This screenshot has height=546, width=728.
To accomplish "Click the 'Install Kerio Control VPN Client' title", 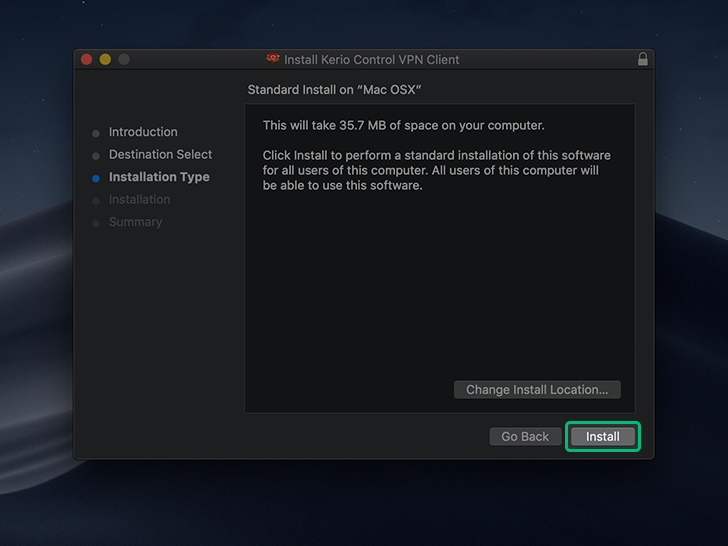I will click(x=371, y=59).
